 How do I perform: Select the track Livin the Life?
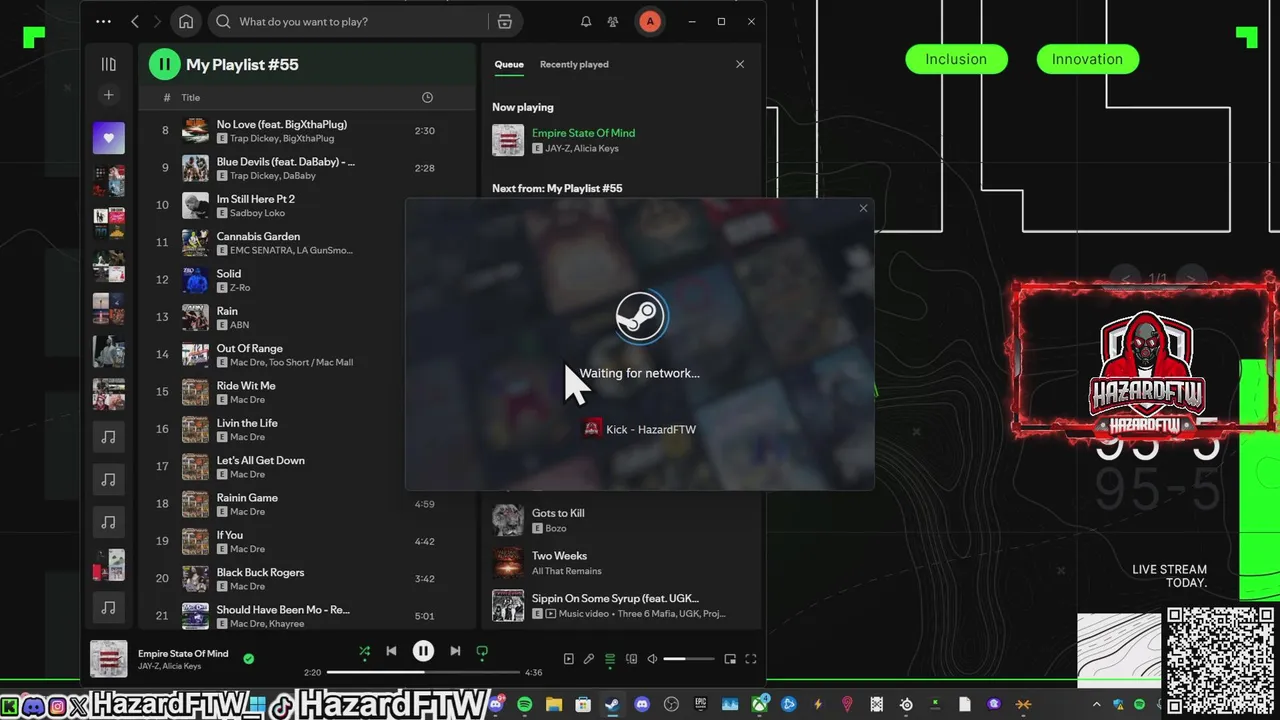pos(307,430)
